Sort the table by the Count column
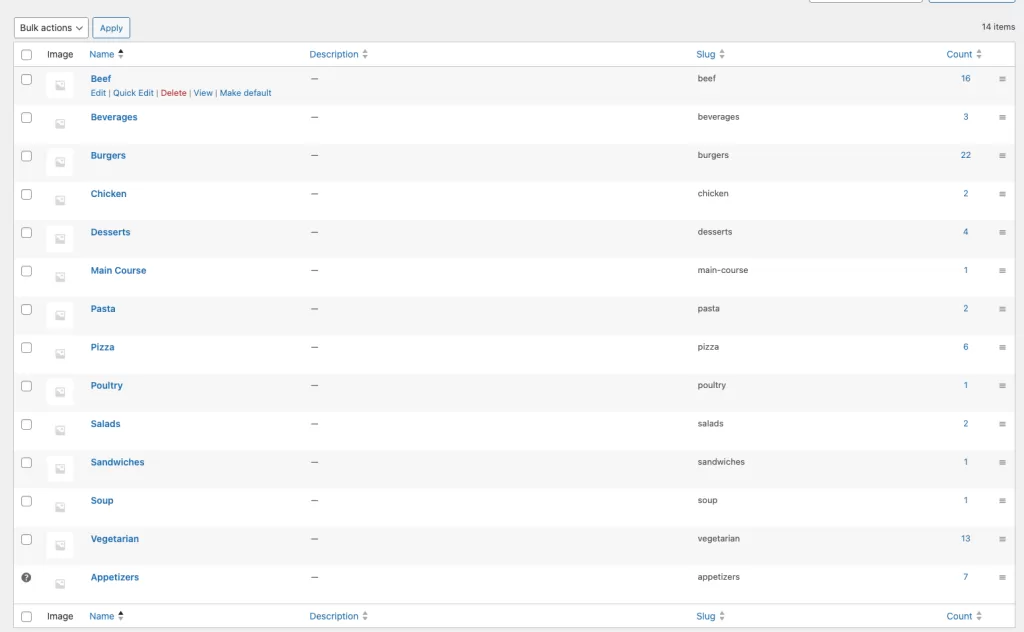This screenshot has width=1024, height=632. pyautogui.click(x=961, y=54)
